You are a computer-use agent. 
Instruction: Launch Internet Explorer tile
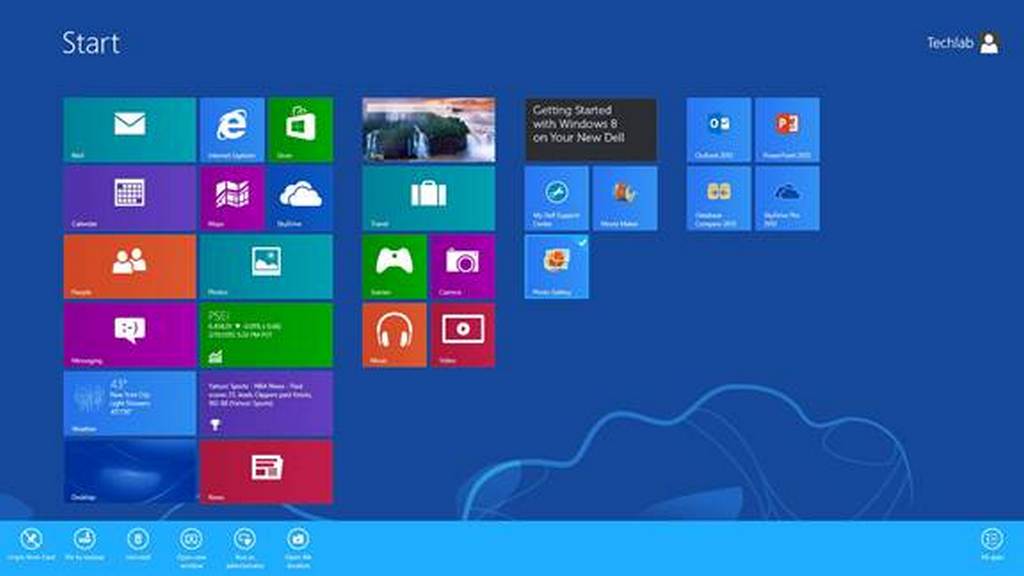pos(232,129)
